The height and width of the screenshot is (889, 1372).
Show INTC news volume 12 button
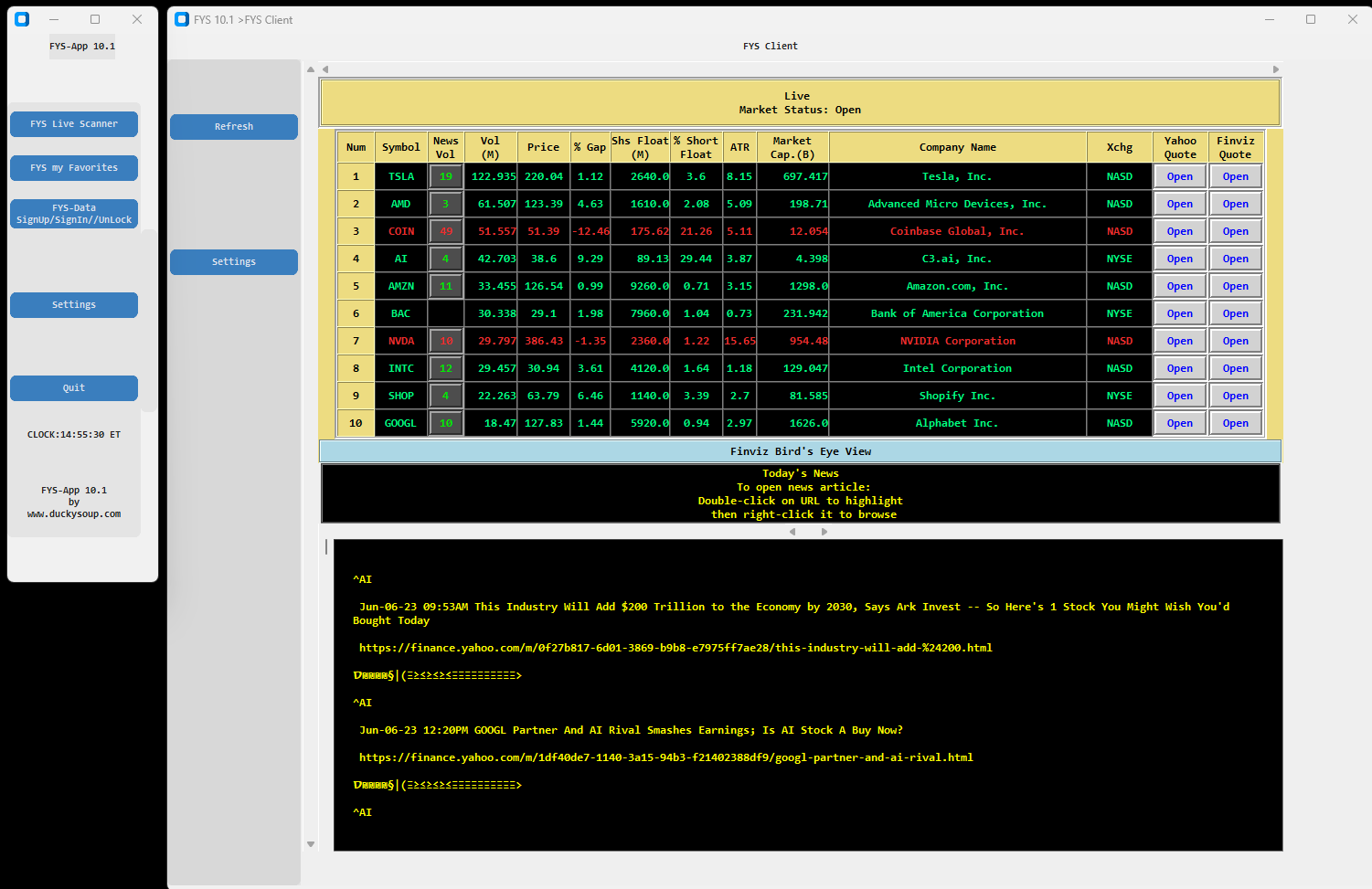pyautogui.click(x=446, y=369)
